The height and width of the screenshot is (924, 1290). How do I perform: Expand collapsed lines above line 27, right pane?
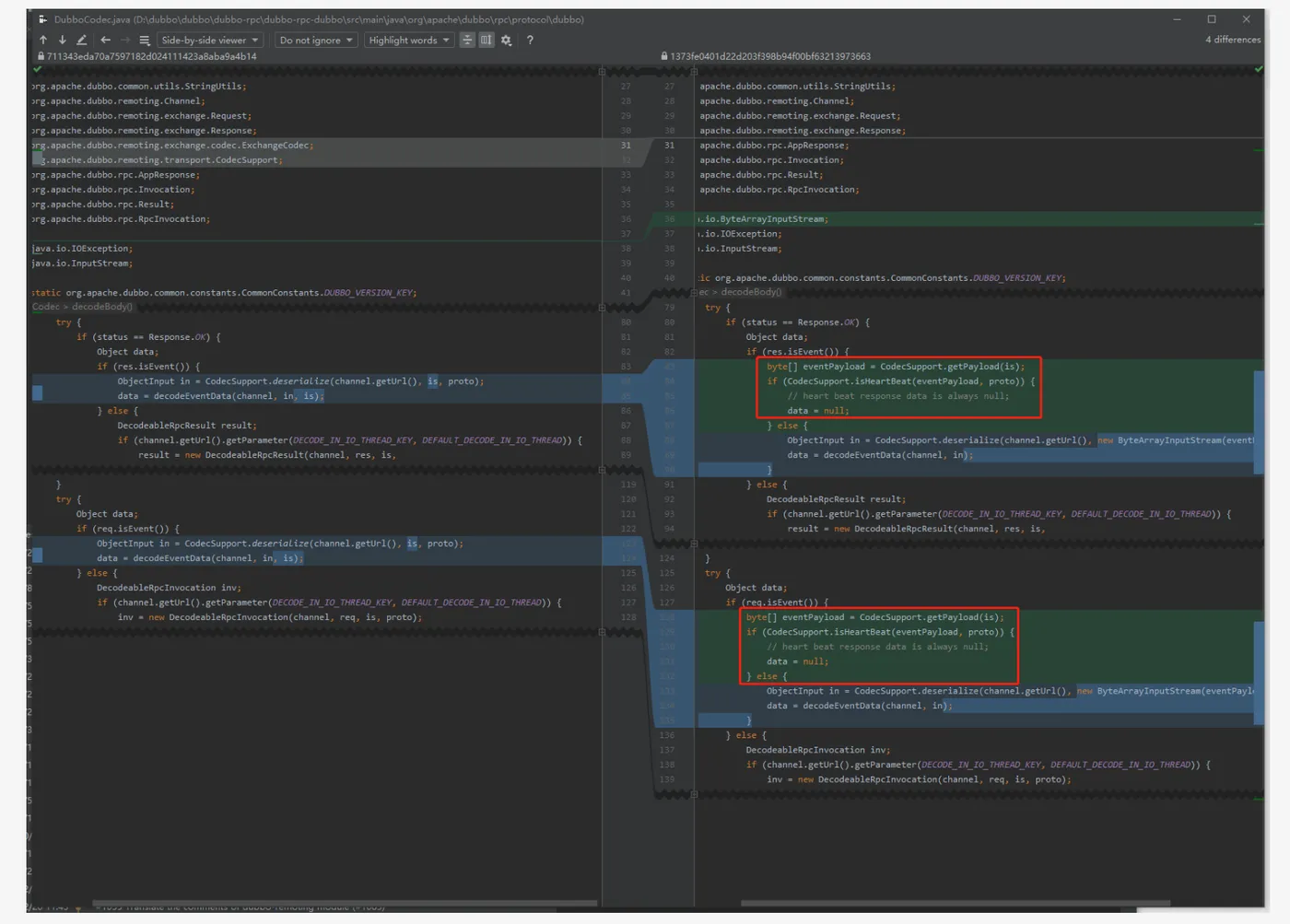pos(694,71)
